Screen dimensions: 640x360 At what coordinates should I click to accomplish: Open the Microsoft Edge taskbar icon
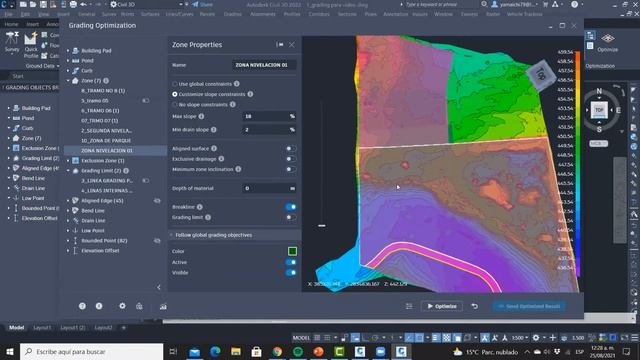[x=215, y=351]
